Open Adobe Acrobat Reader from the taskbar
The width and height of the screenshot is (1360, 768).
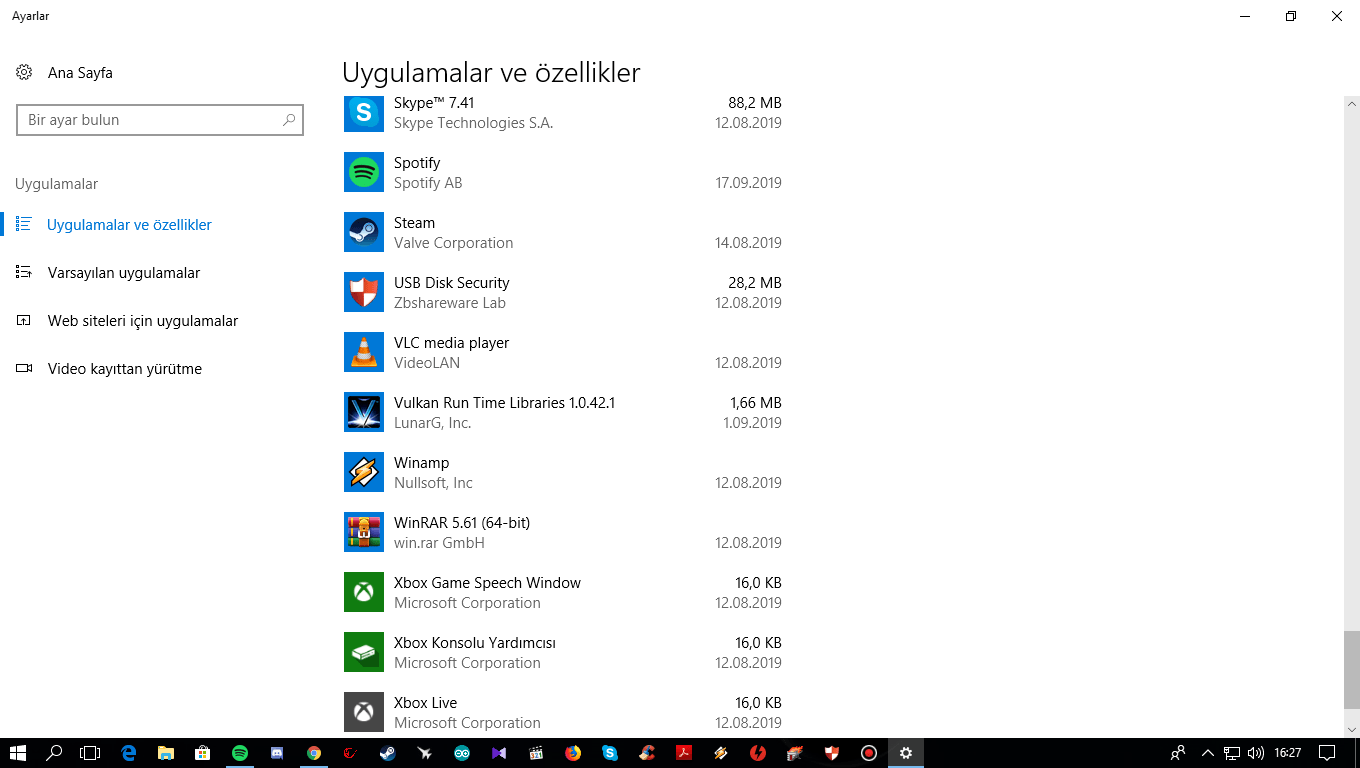pyautogui.click(x=684, y=753)
